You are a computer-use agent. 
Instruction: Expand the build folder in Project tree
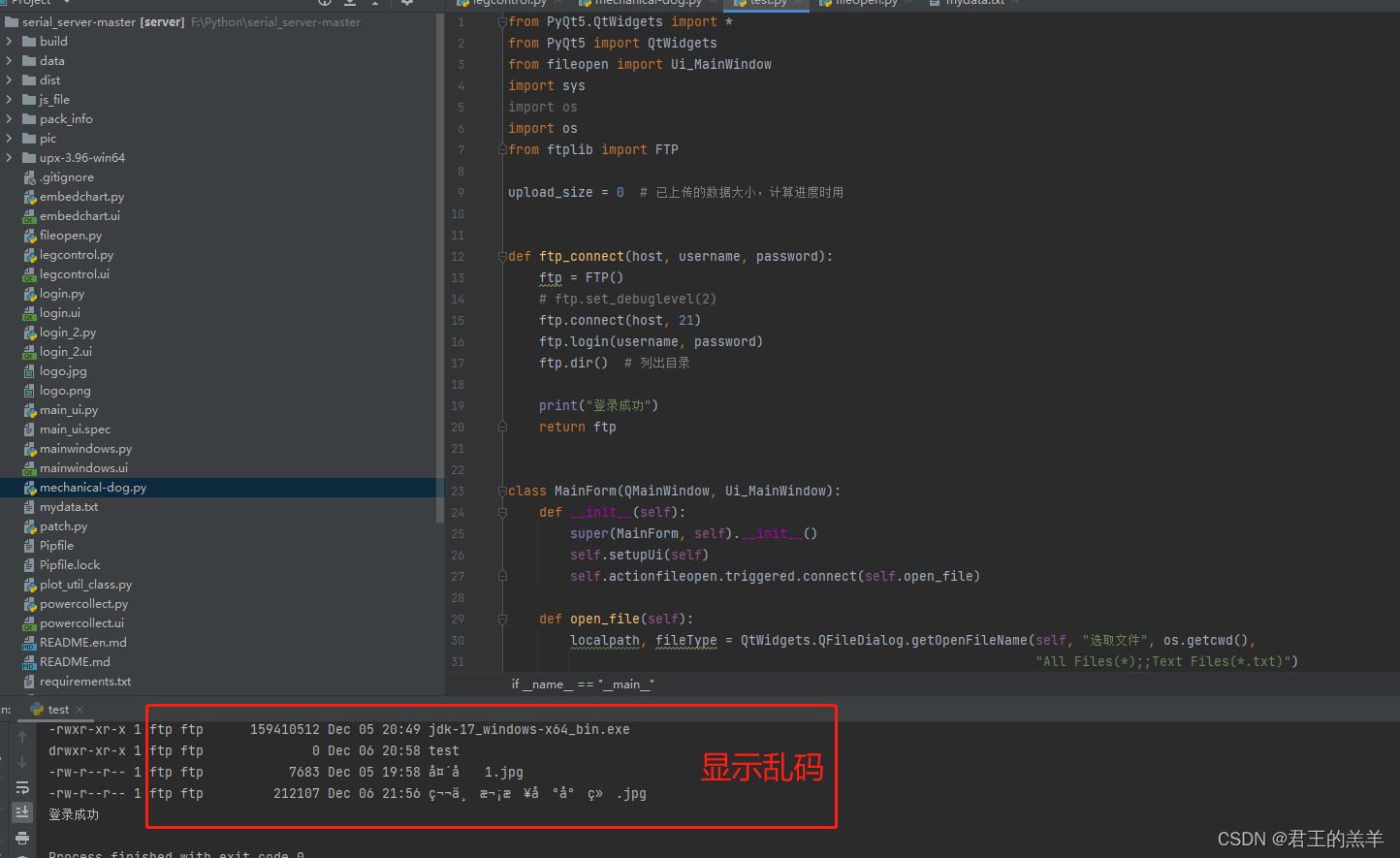[8, 41]
